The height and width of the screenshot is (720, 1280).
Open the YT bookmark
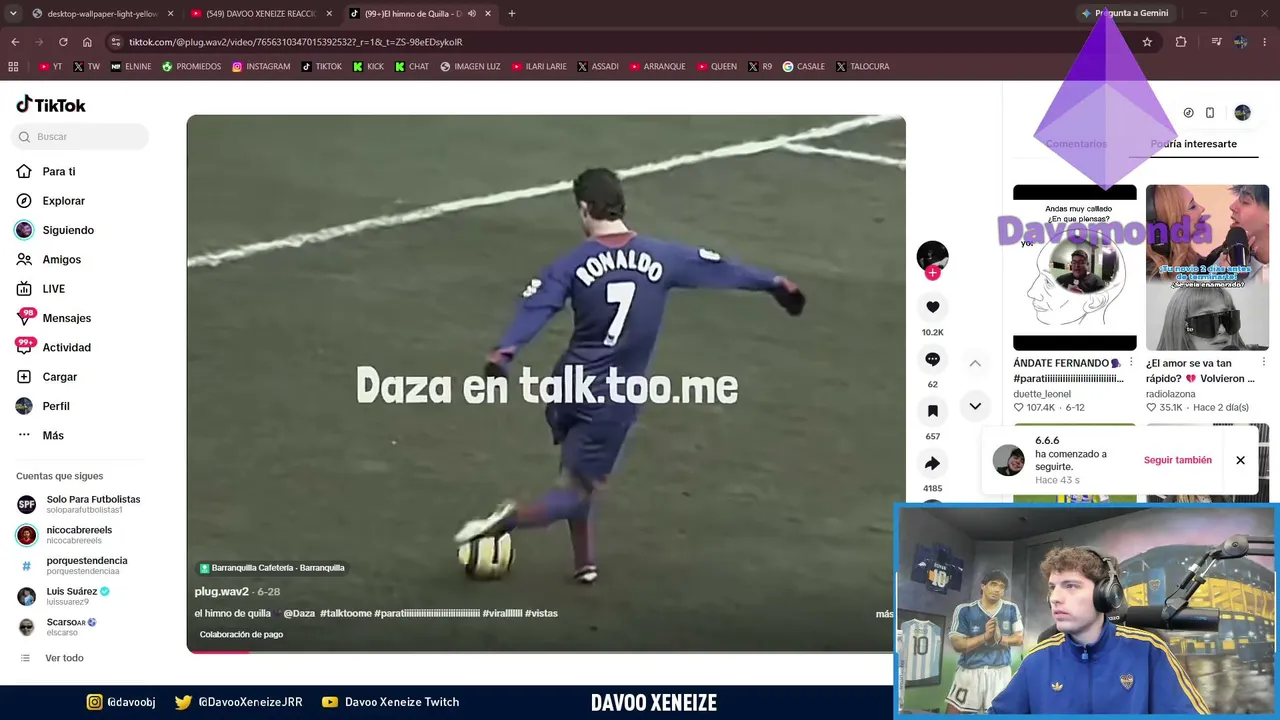pos(50,67)
